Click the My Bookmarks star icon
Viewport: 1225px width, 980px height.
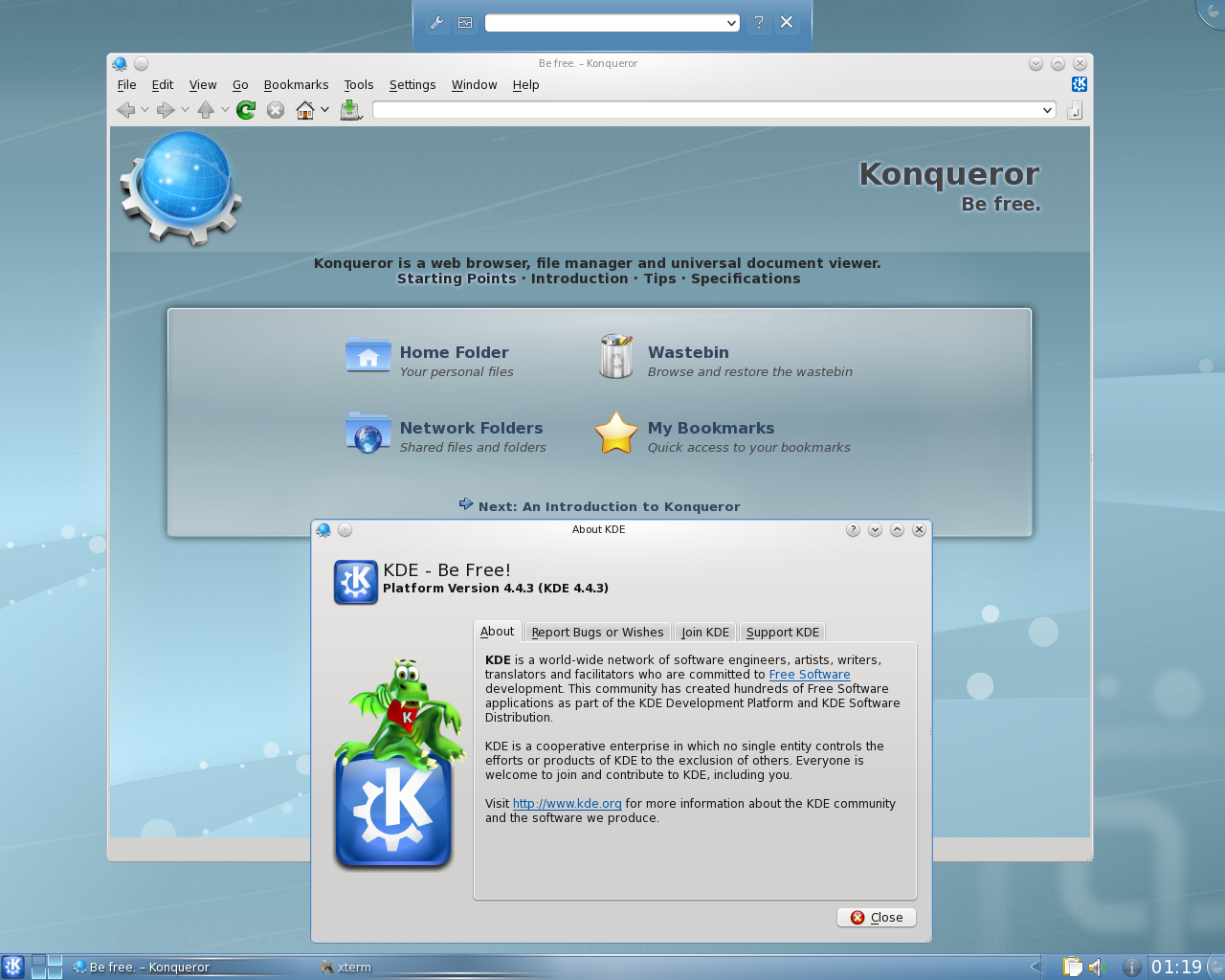point(616,433)
